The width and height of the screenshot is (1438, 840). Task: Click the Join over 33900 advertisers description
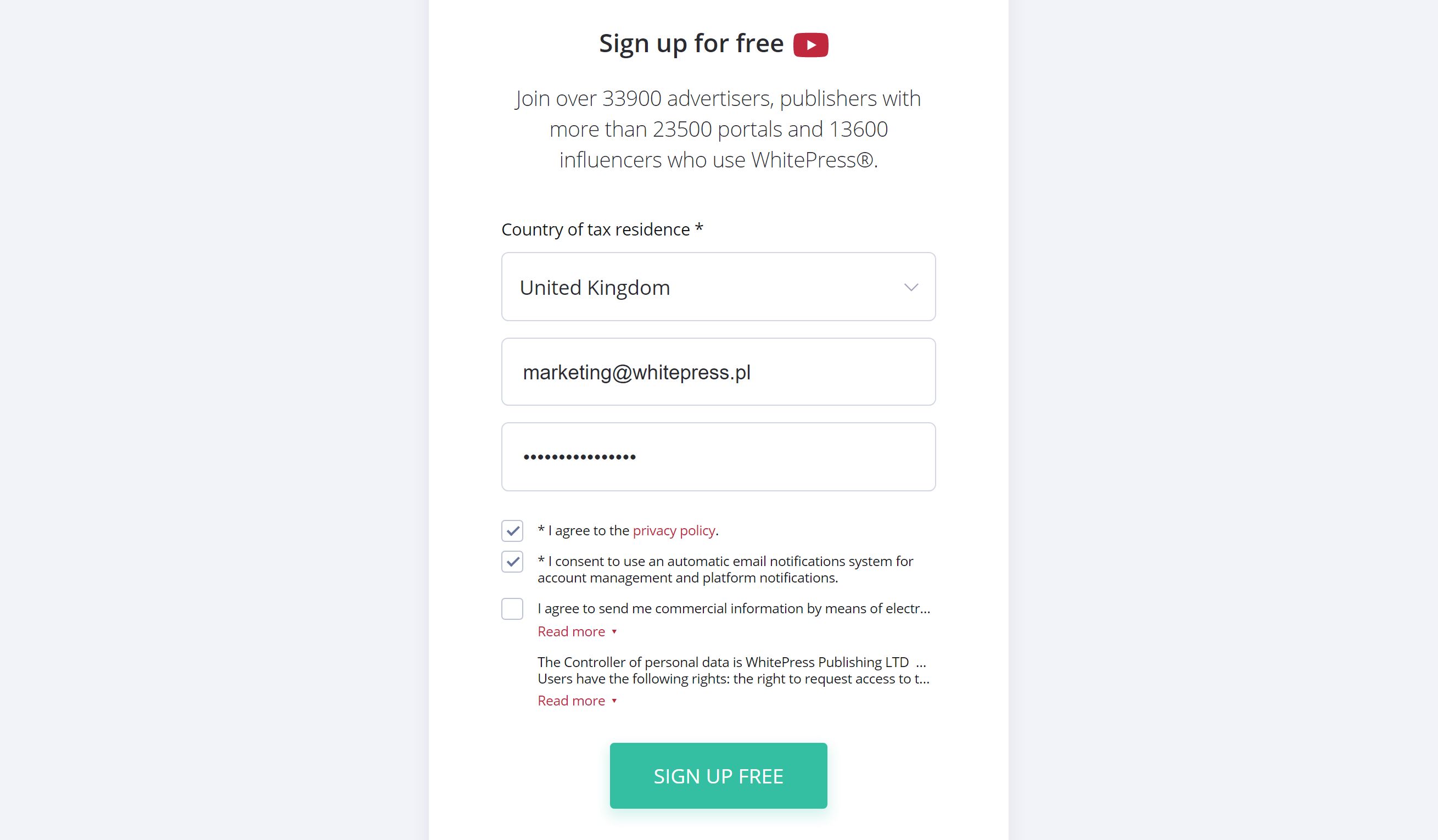click(x=718, y=130)
